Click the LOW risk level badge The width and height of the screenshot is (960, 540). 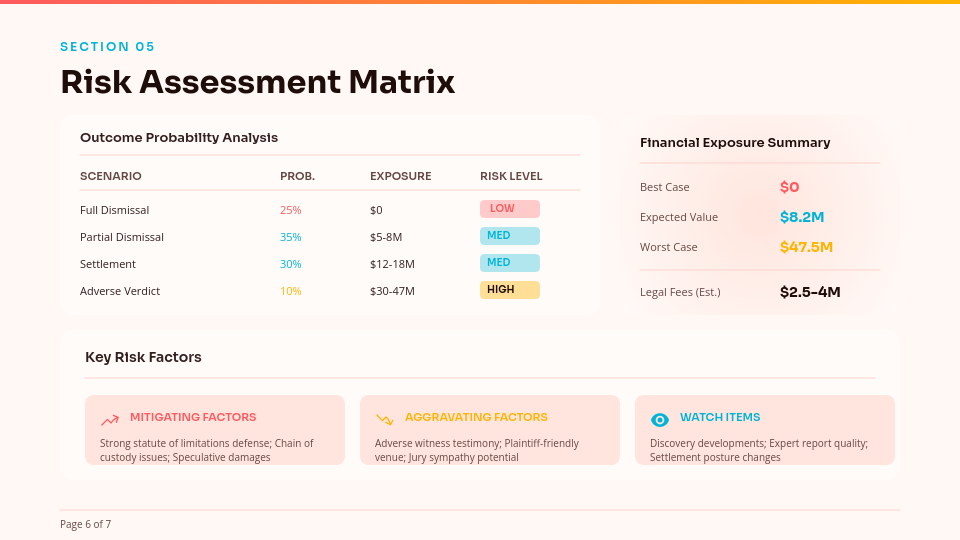[509, 209]
